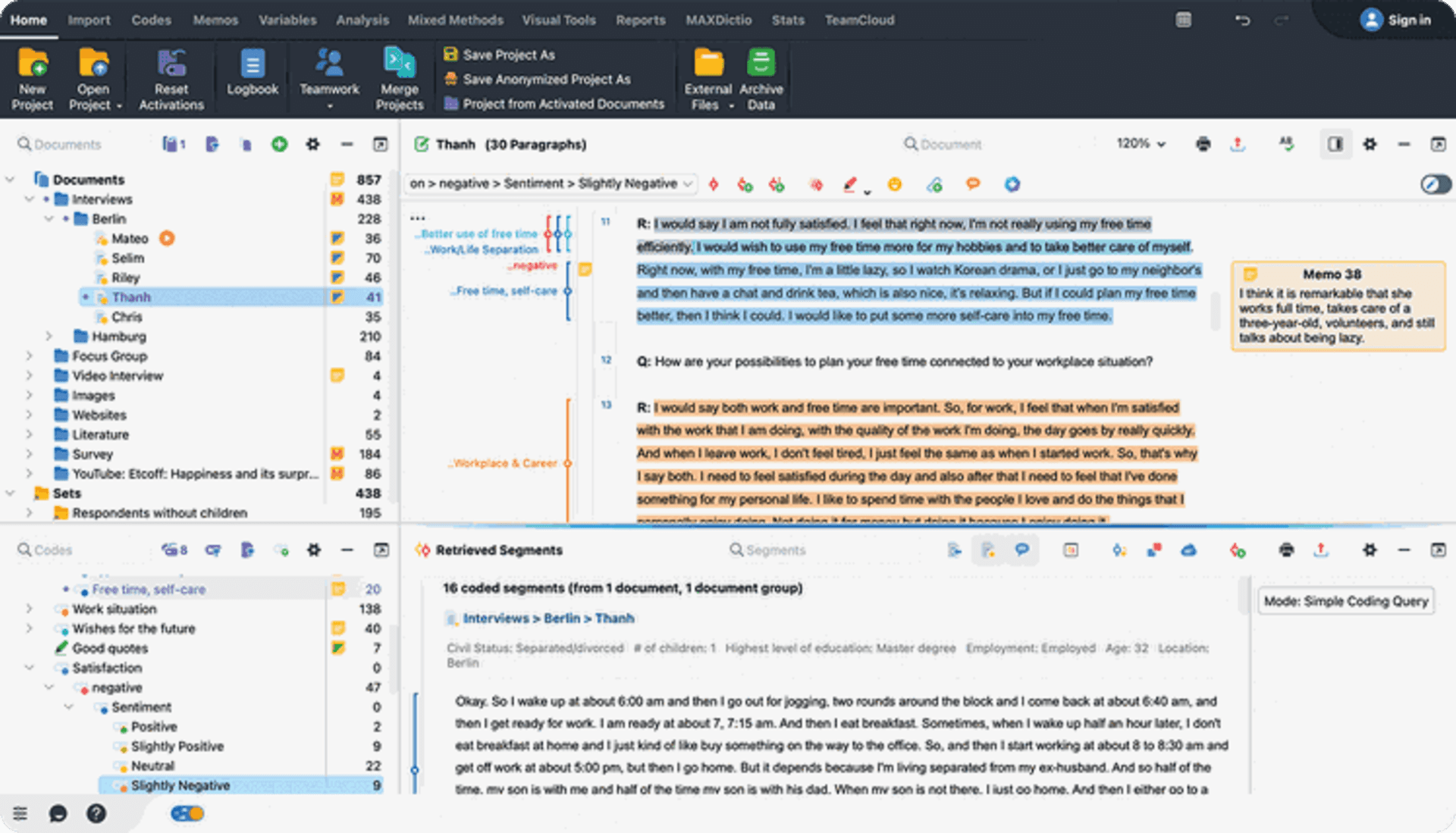
Task: Toggle the sidebar view in the document panel
Action: point(1335,144)
